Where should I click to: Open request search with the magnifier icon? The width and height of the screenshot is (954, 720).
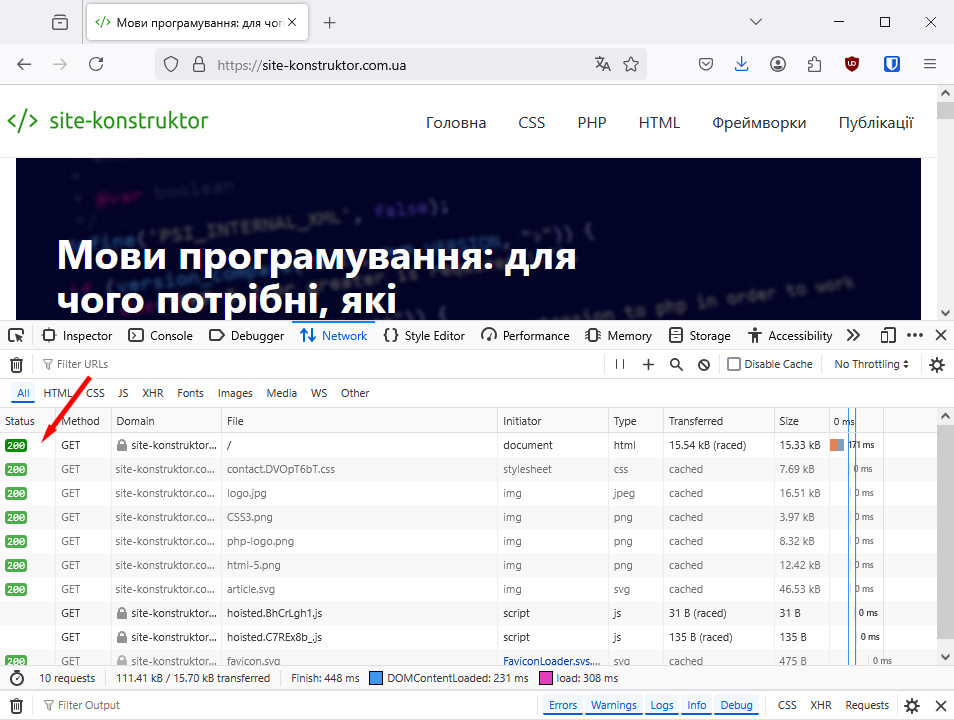[x=675, y=363]
